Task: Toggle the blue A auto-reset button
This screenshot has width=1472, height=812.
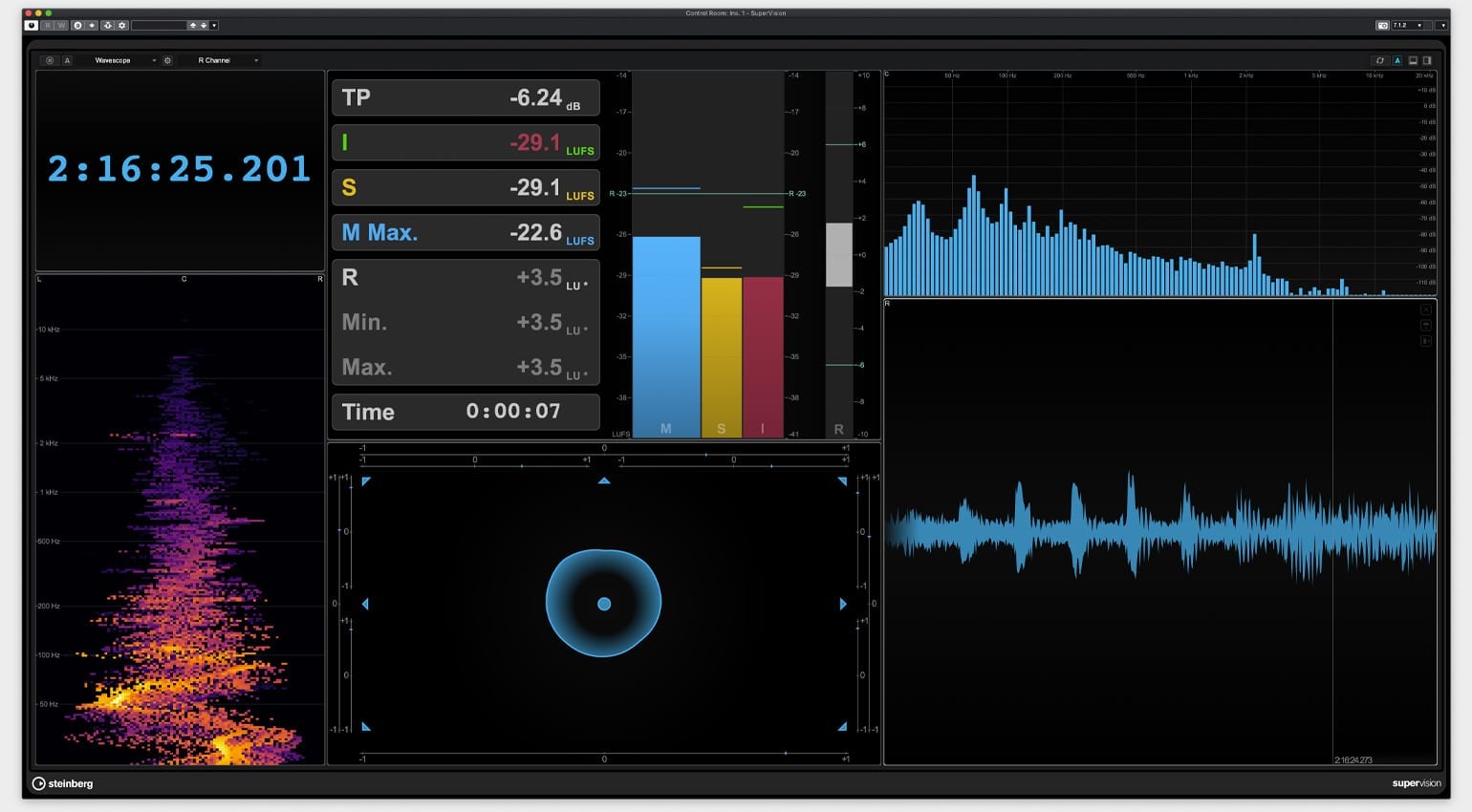Action: [x=1397, y=60]
